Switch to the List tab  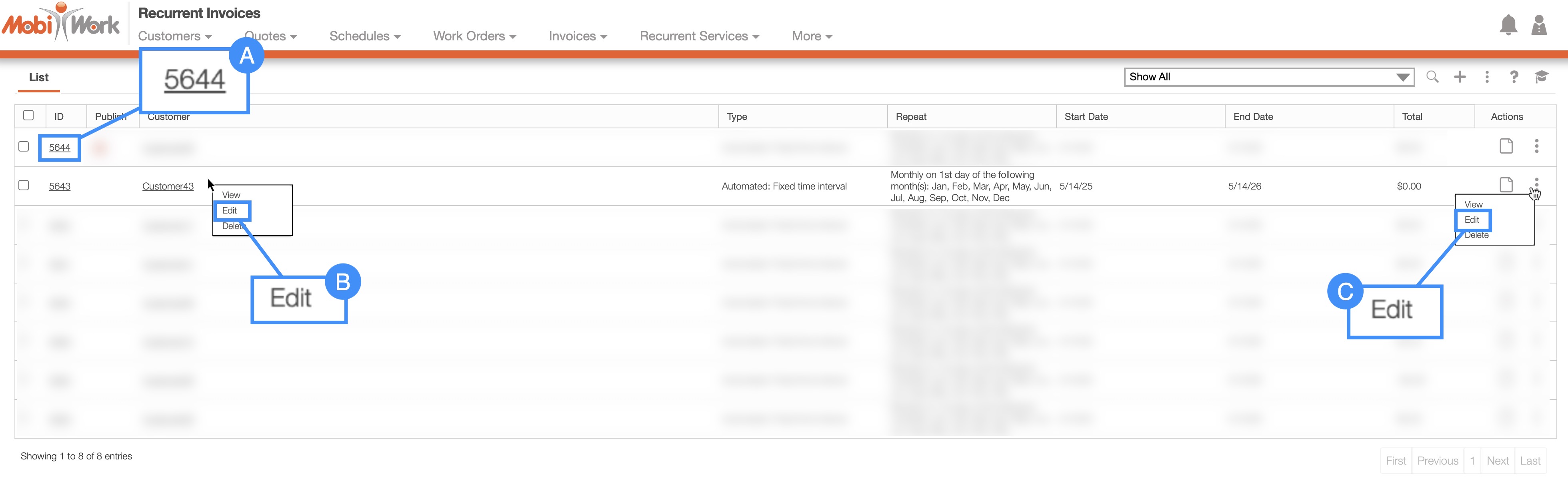[38, 77]
